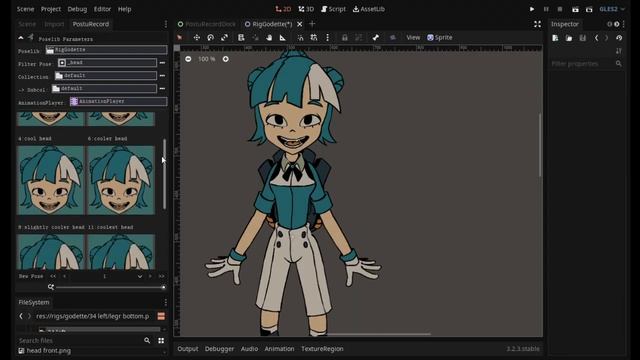Open options beside Filter Pose field
Screen dimensions: 640x360
(x=162, y=63)
